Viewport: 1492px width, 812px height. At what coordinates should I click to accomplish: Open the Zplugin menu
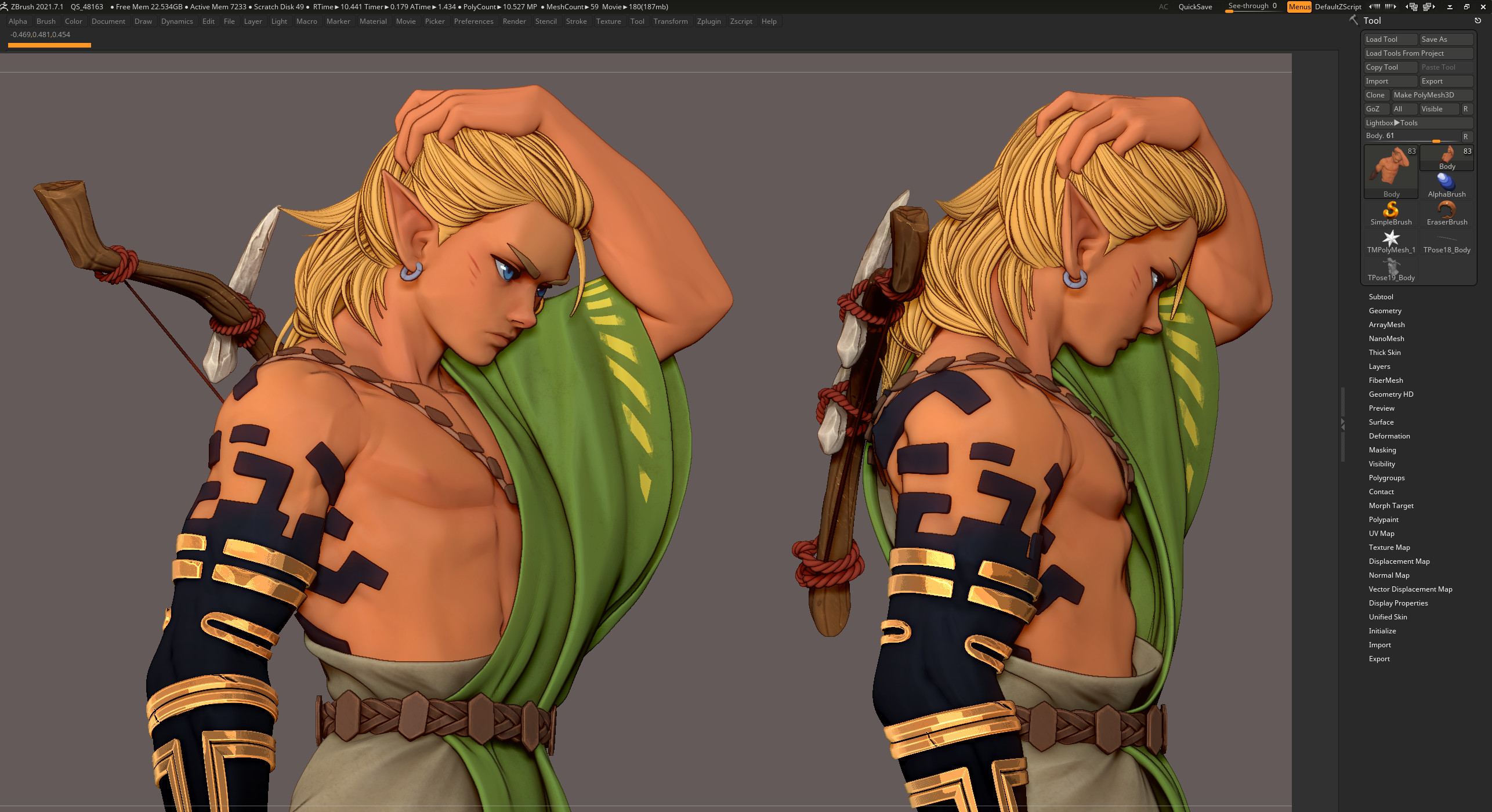[x=709, y=21]
